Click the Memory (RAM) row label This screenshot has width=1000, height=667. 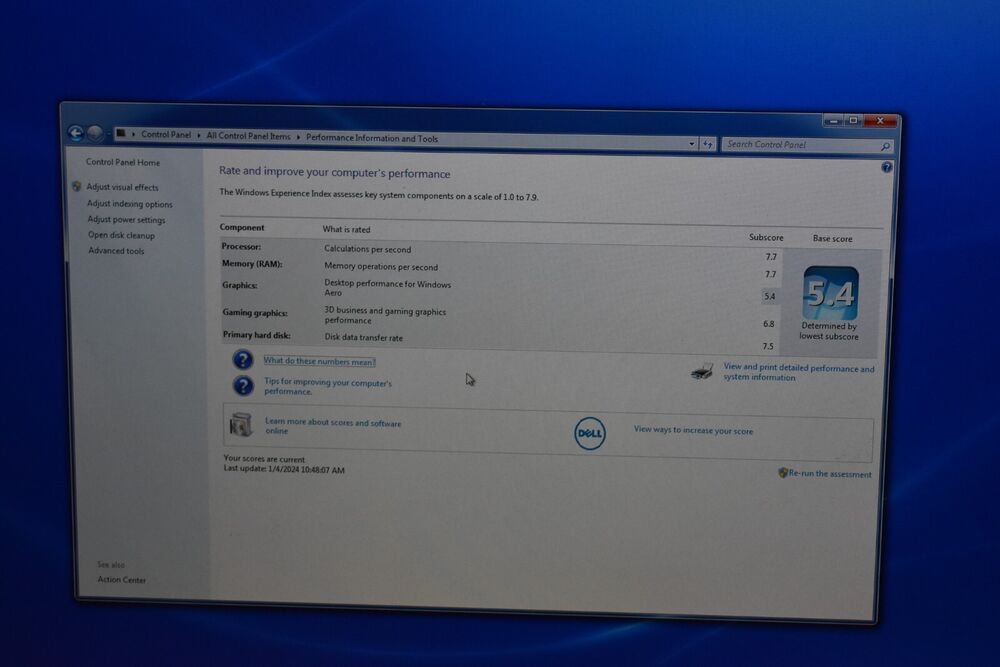pyautogui.click(x=252, y=263)
